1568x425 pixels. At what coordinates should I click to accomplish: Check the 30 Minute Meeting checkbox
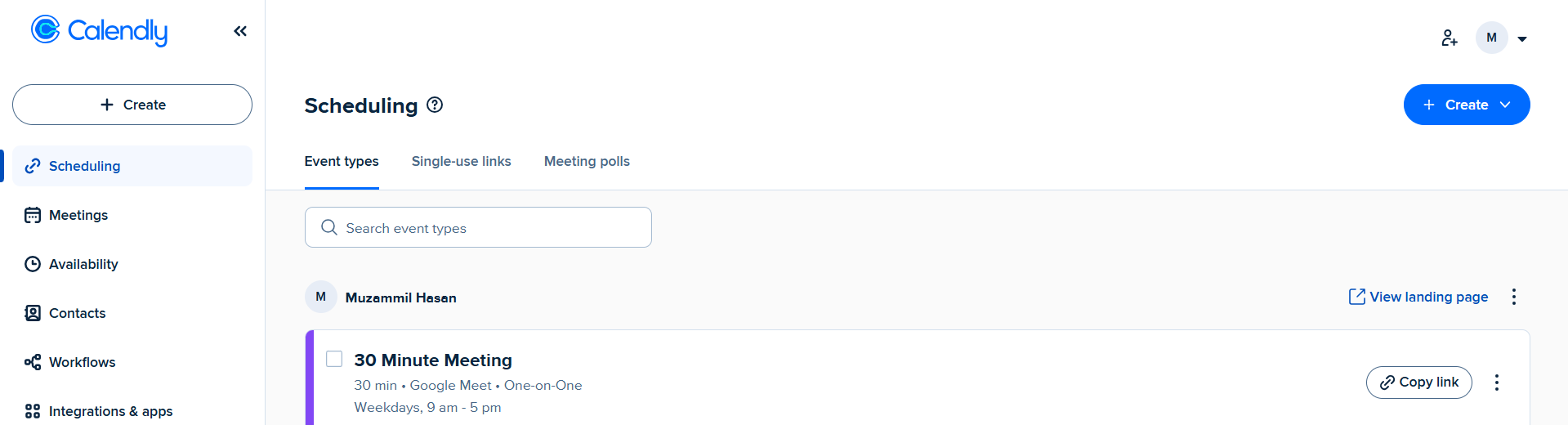(334, 359)
